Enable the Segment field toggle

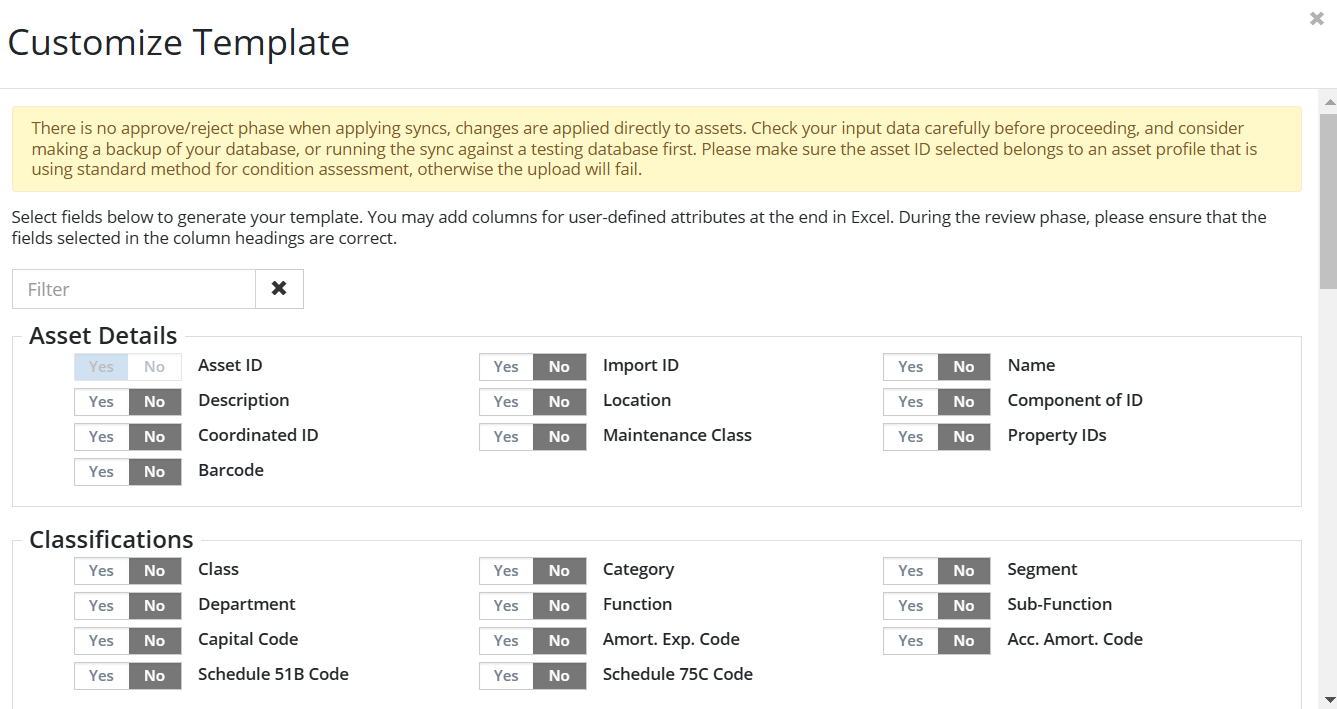(x=910, y=571)
